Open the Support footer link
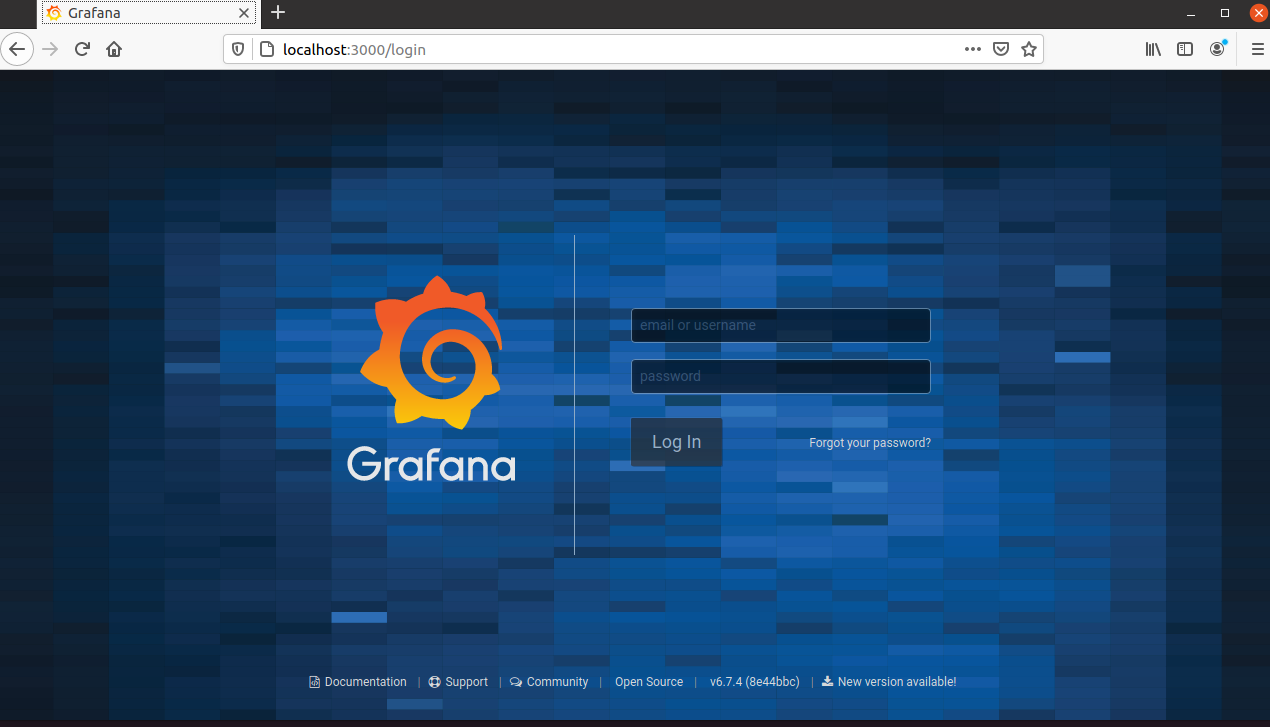The width and height of the screenshot is (1270, 727). [x=458, y=682]
